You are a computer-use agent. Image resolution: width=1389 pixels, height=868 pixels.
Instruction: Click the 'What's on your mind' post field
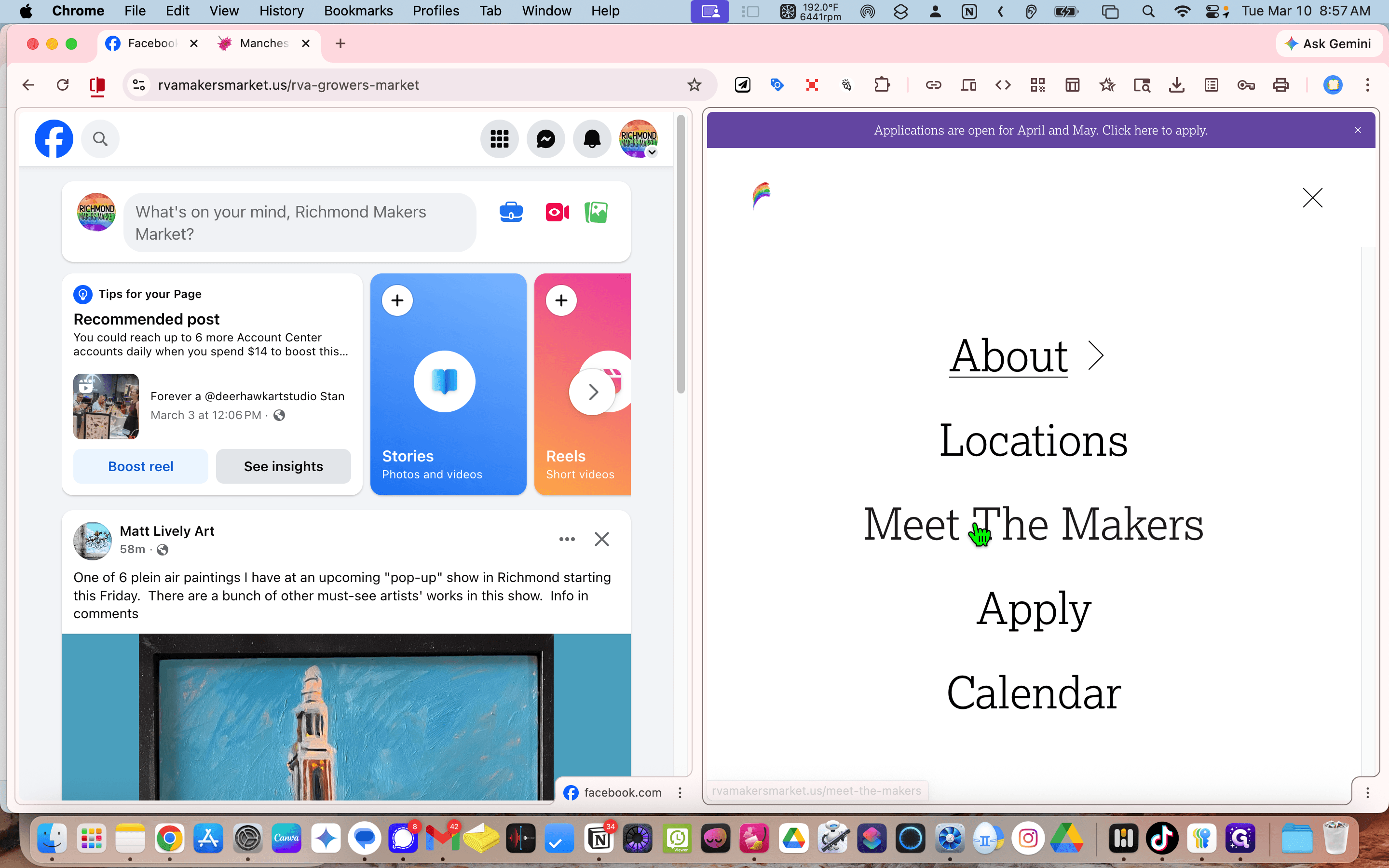pos(300,223)
